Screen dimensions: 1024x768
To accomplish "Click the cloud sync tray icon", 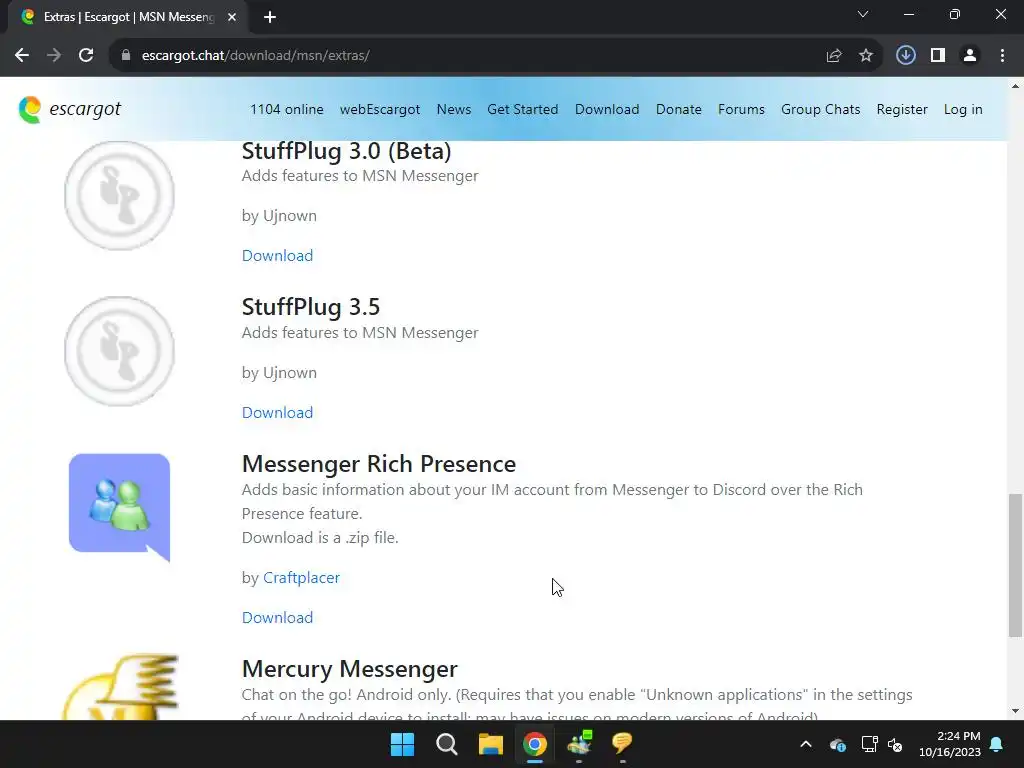I will coord(838,744).
